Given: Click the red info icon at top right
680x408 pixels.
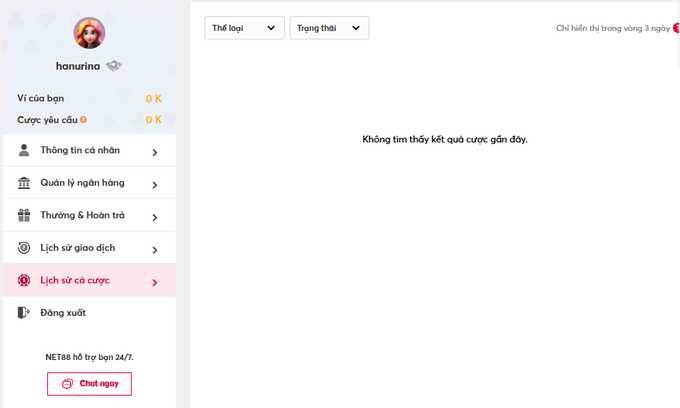Looking at the screenshot, I should 676,29.
